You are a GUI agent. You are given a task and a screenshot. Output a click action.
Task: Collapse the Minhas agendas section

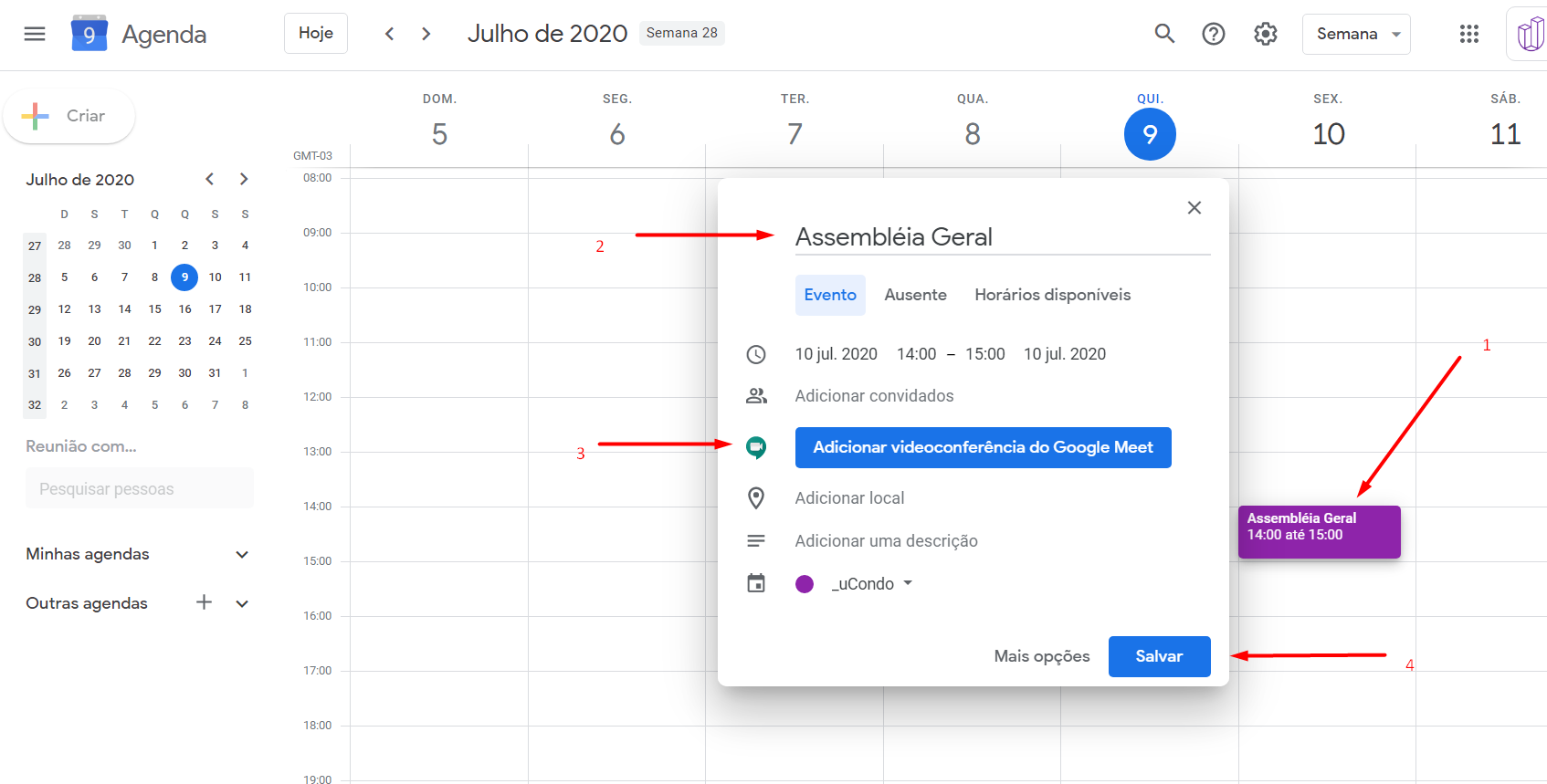tap(242, 554)
